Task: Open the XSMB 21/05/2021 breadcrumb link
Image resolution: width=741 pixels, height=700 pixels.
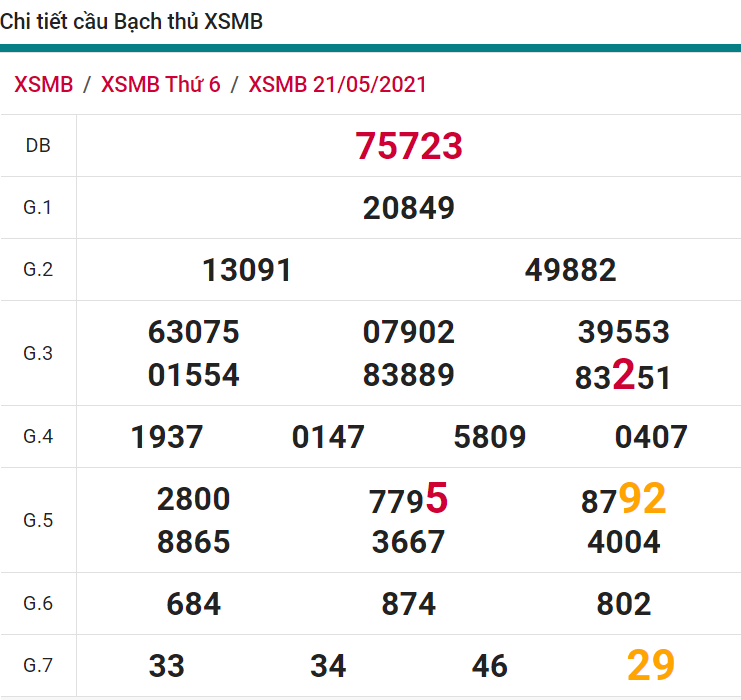Action: pyautogui.click(x=337, y=84)
